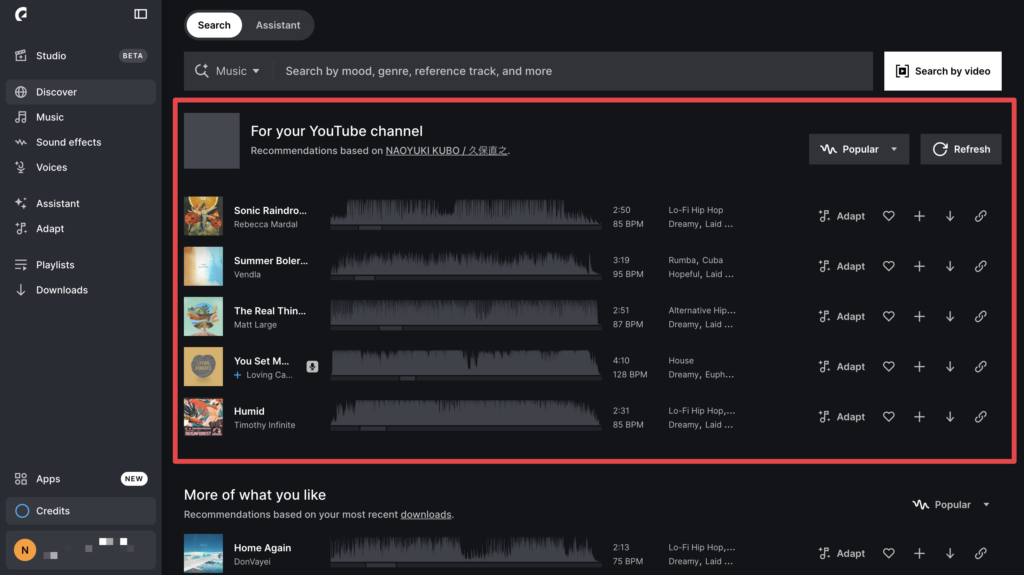
Task: Focus the search by mood input field
Action: (573, 71)
